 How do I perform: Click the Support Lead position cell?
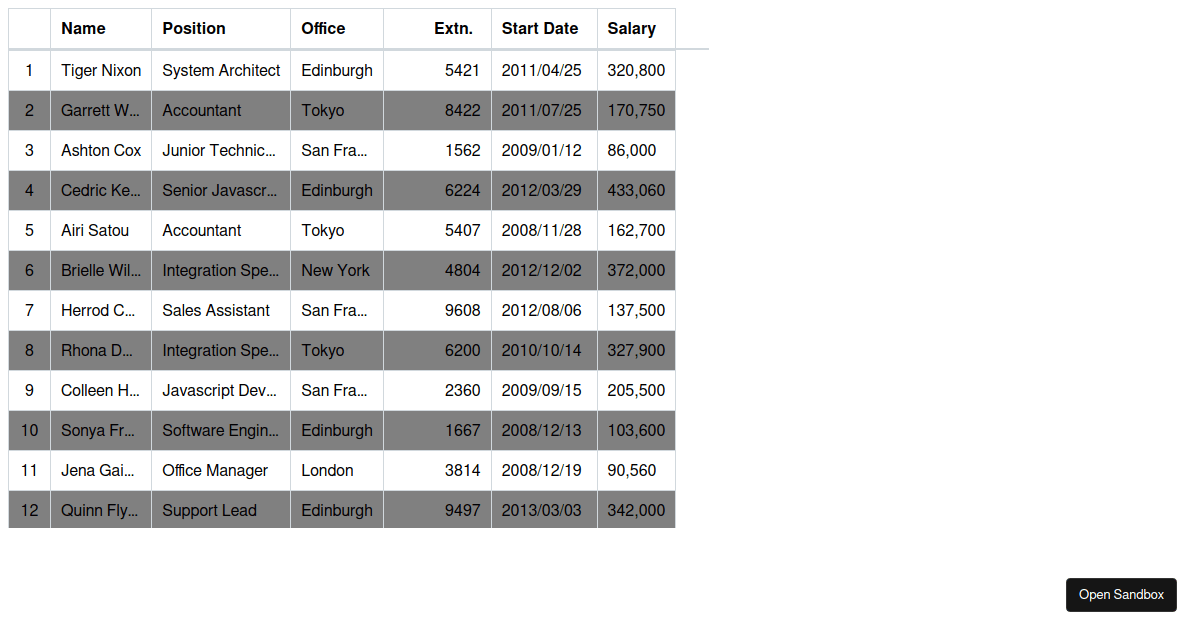[x=221, y=510]
